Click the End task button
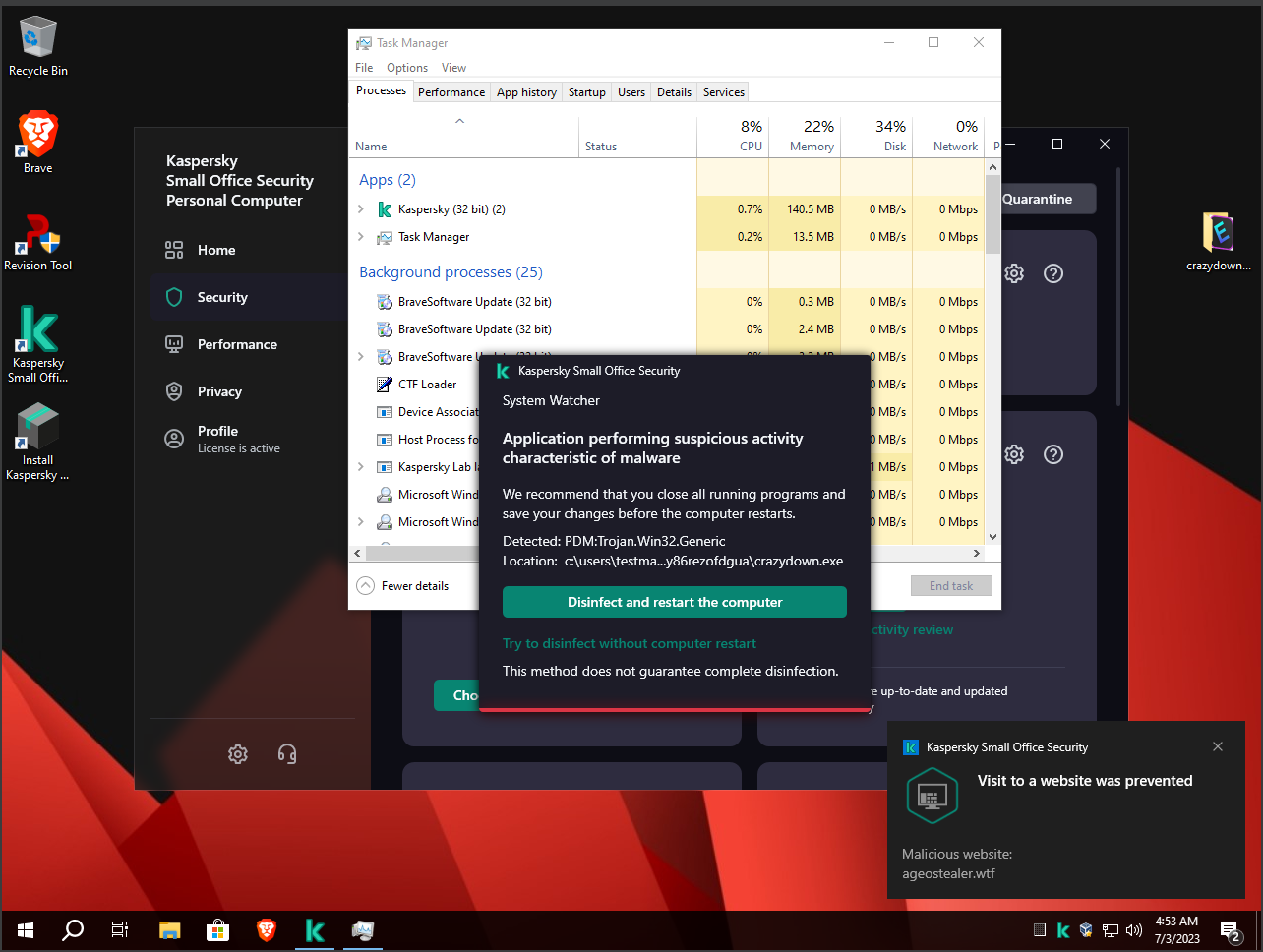This screenshot has width=1263, height=952. (x=951, y=586)
